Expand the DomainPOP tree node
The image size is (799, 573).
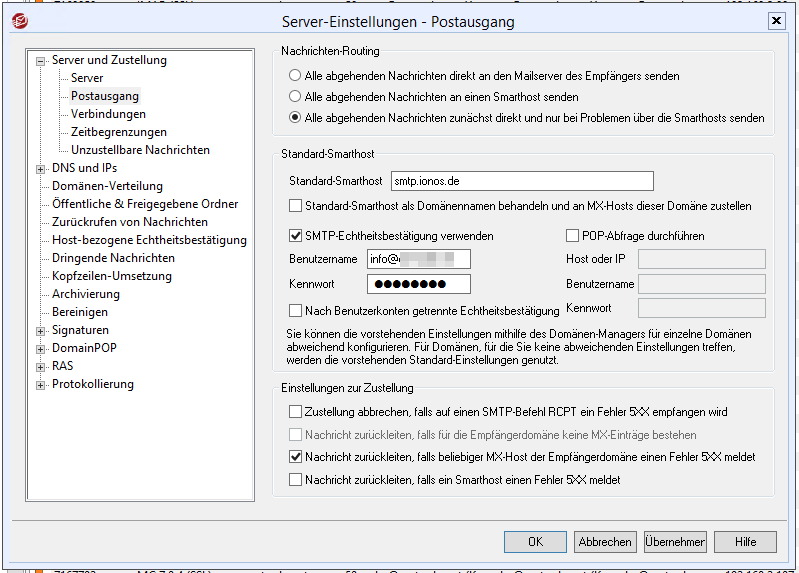coord(41,349)
